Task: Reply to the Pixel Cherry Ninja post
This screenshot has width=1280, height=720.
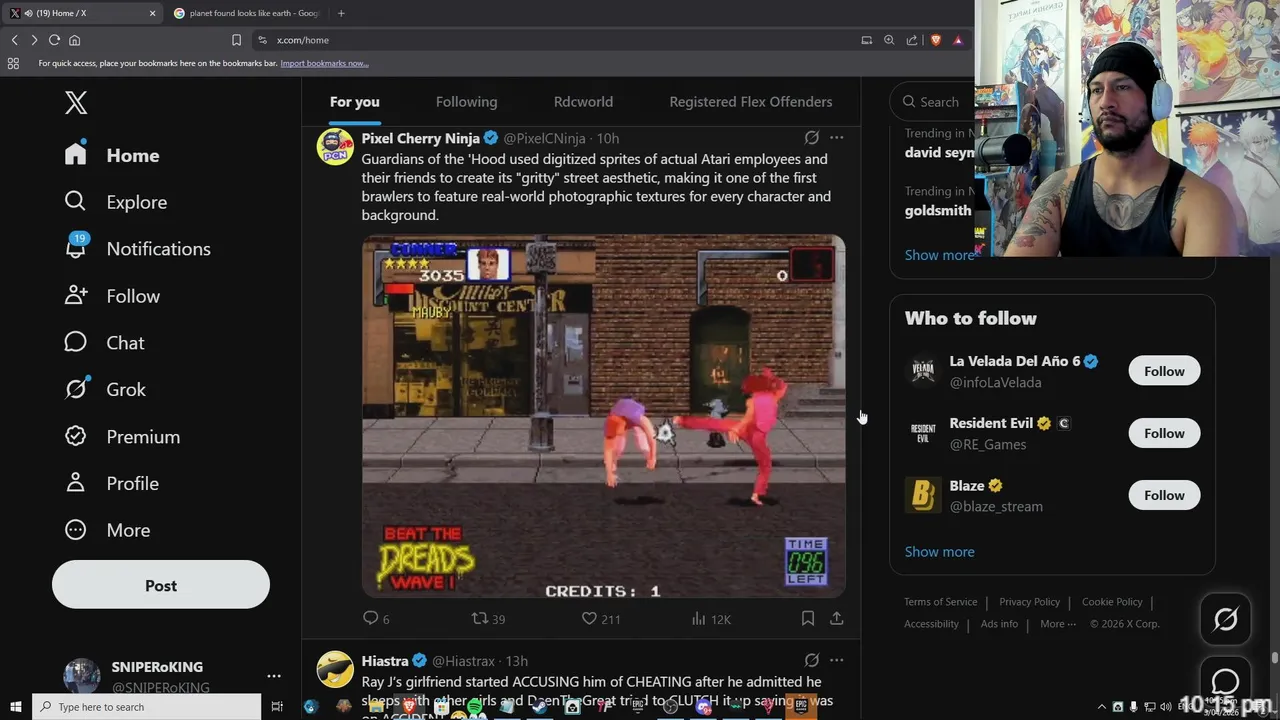Action: click(376, 619)
